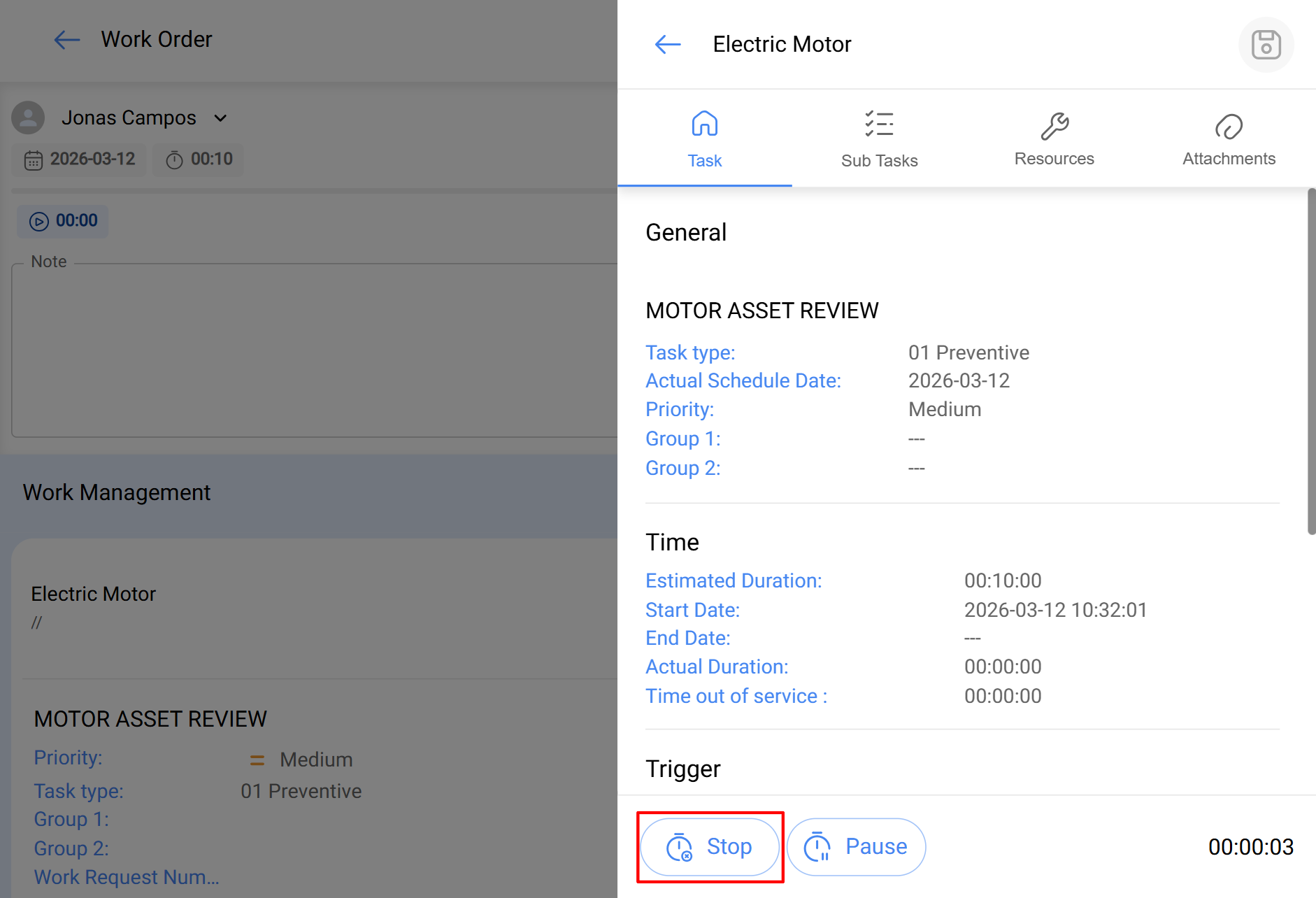The height and width of the screenshot is (898, 1316).
Task: Open Attachments paperclip icon
Action: click(x=1229, y=127)
